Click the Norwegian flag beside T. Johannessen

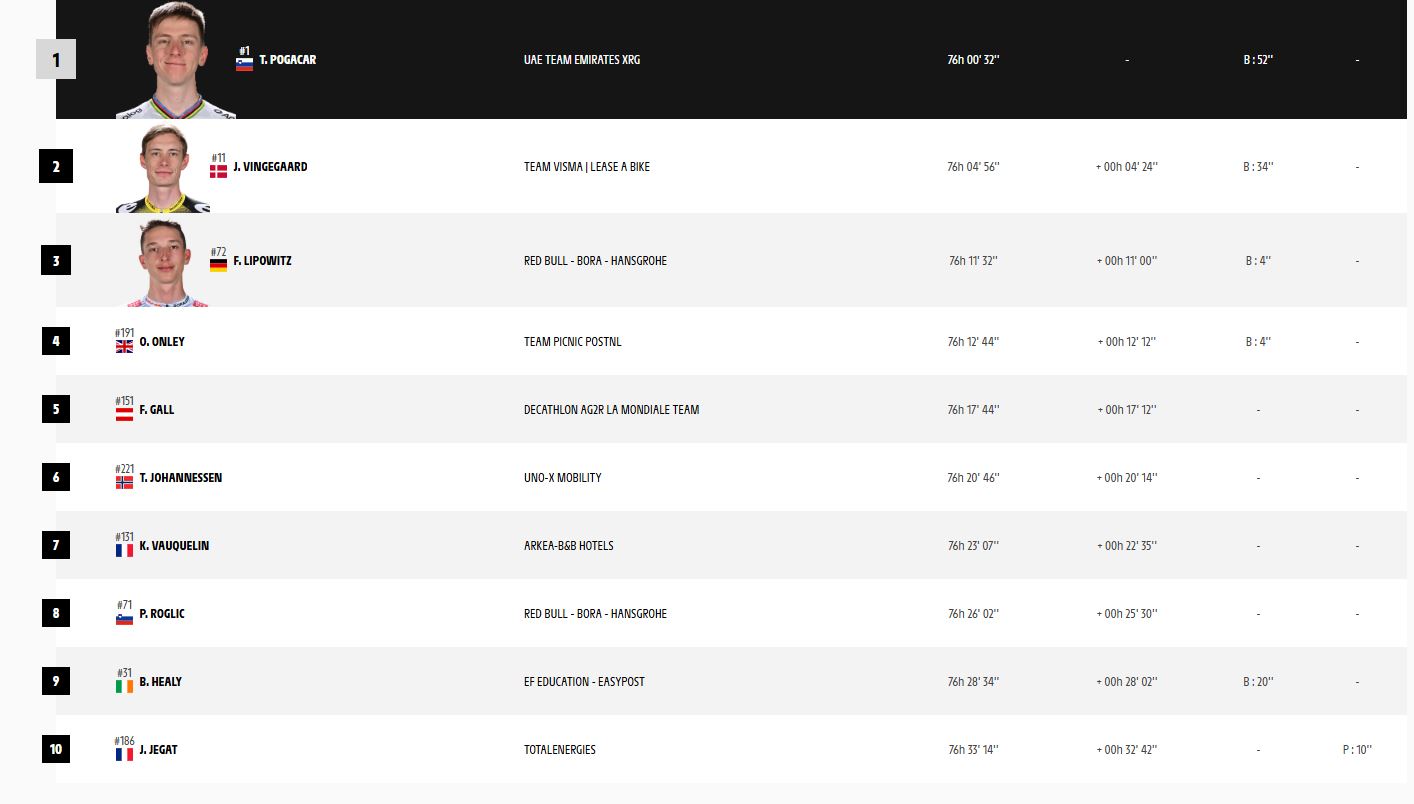click(x=124, y=482)
